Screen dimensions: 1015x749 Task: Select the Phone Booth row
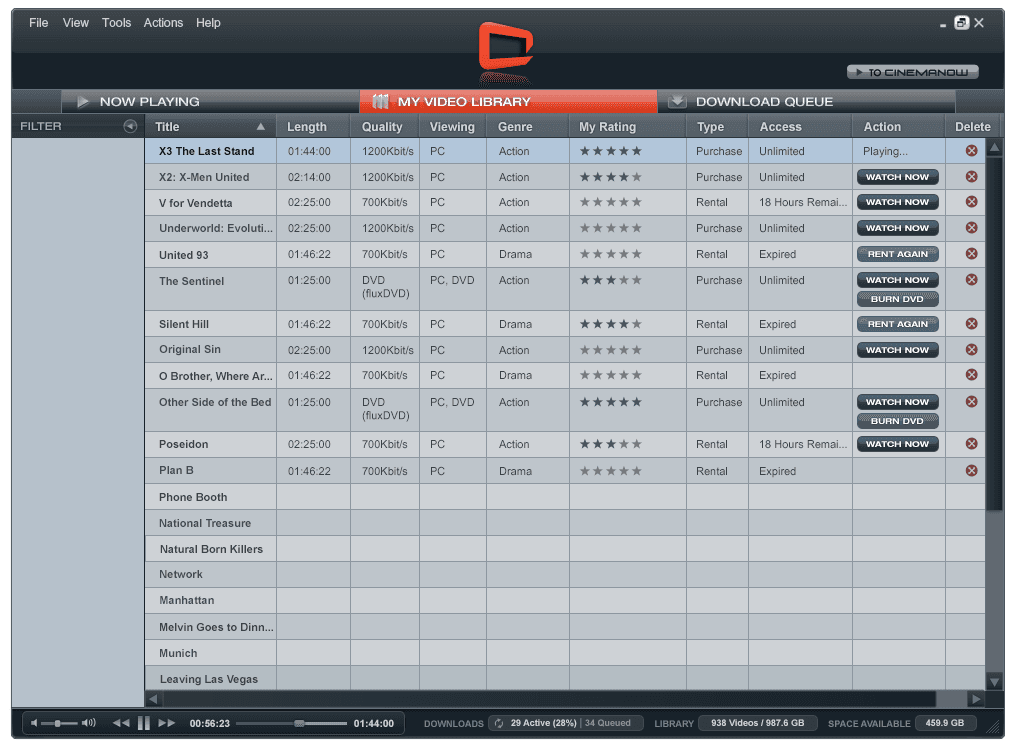pyautogui.click(x=565, y=497)
